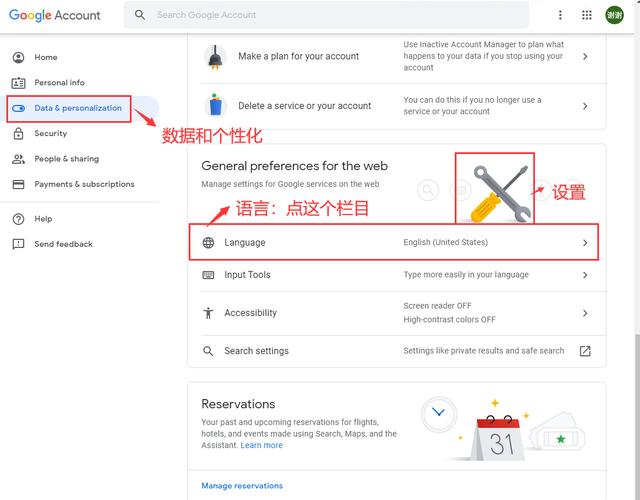Expand the Input Tools chevron arrow
Screen dimensions: 640x500
(585, 275)
